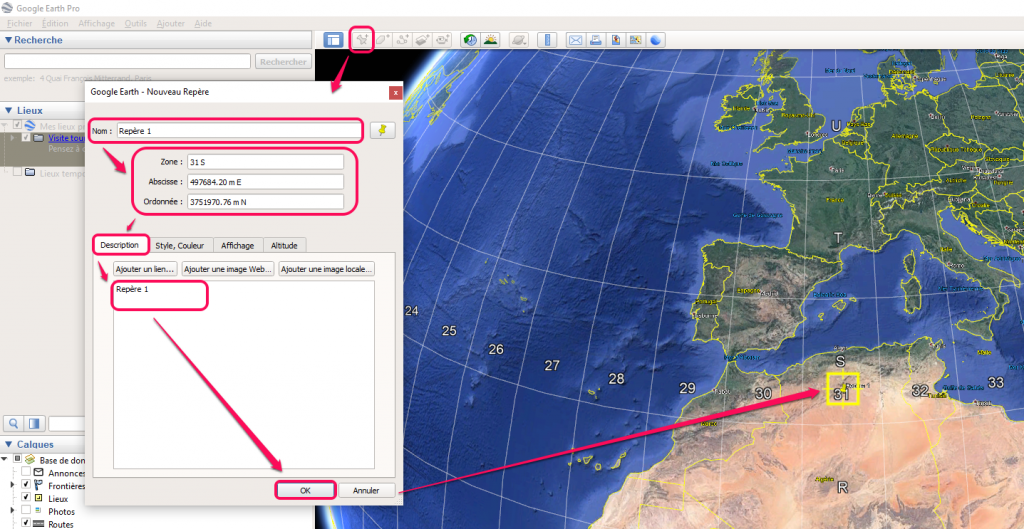Uncheck the Routes layer checkbox
This screenshot has height=529, width=1024.
[26, 524]
